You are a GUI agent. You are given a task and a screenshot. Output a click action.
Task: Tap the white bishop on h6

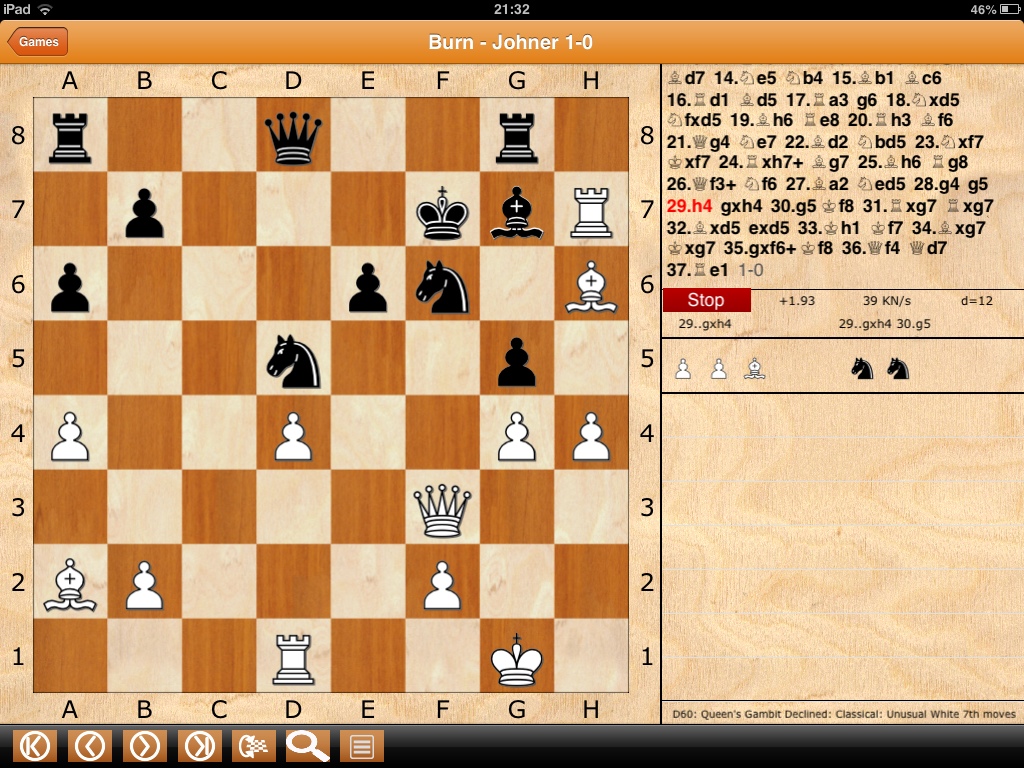coord(591,284)
